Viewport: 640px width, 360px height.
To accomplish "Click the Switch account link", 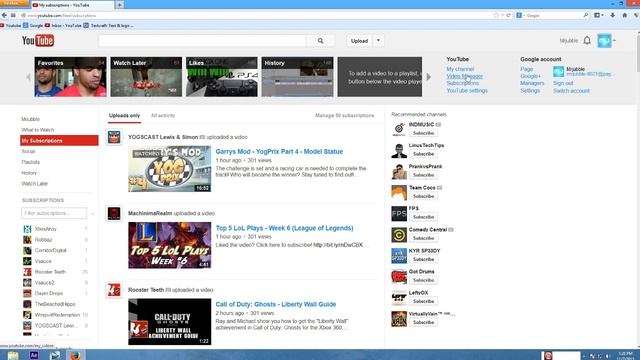I will [571, 91].
